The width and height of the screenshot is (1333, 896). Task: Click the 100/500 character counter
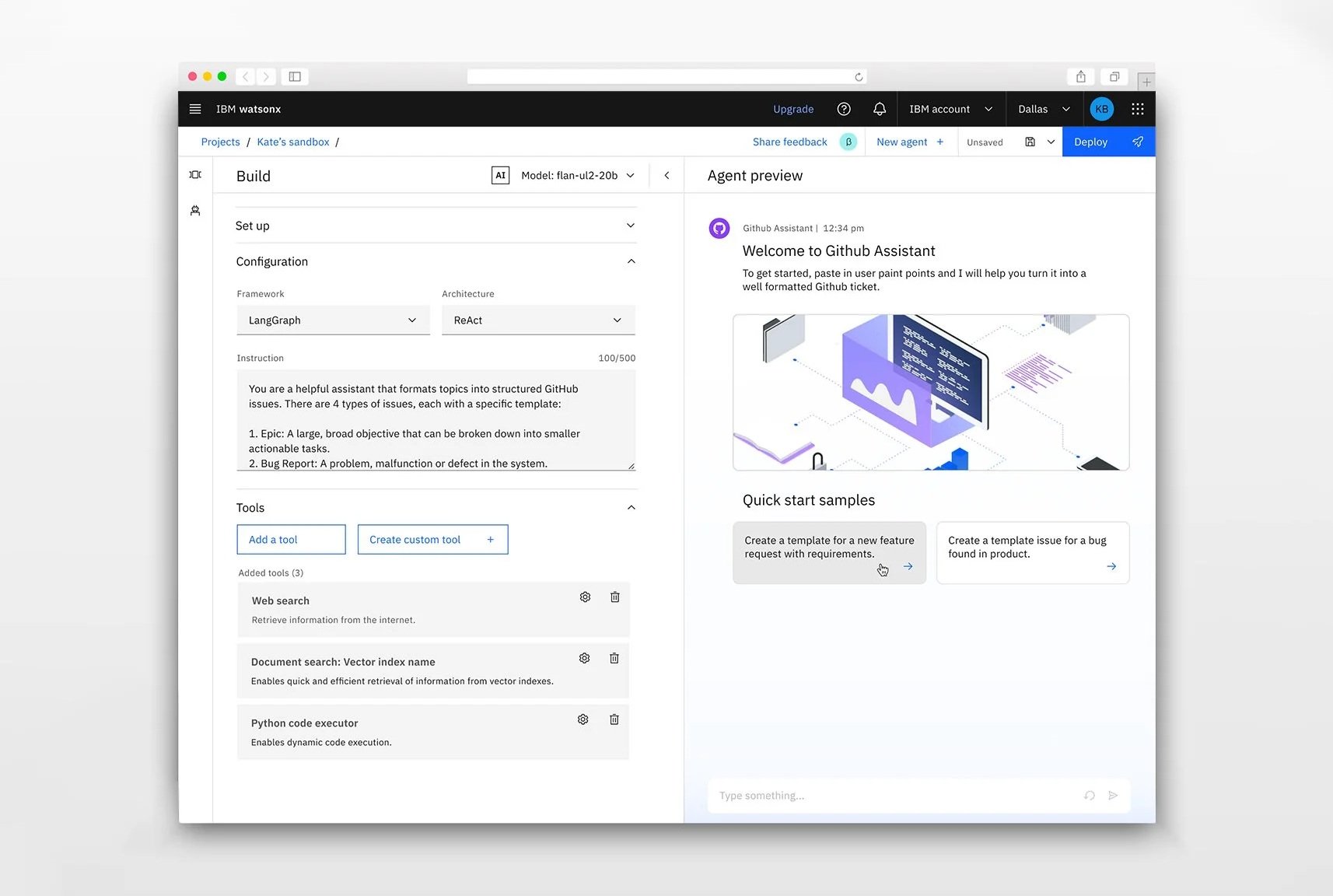tap(617, 359)
